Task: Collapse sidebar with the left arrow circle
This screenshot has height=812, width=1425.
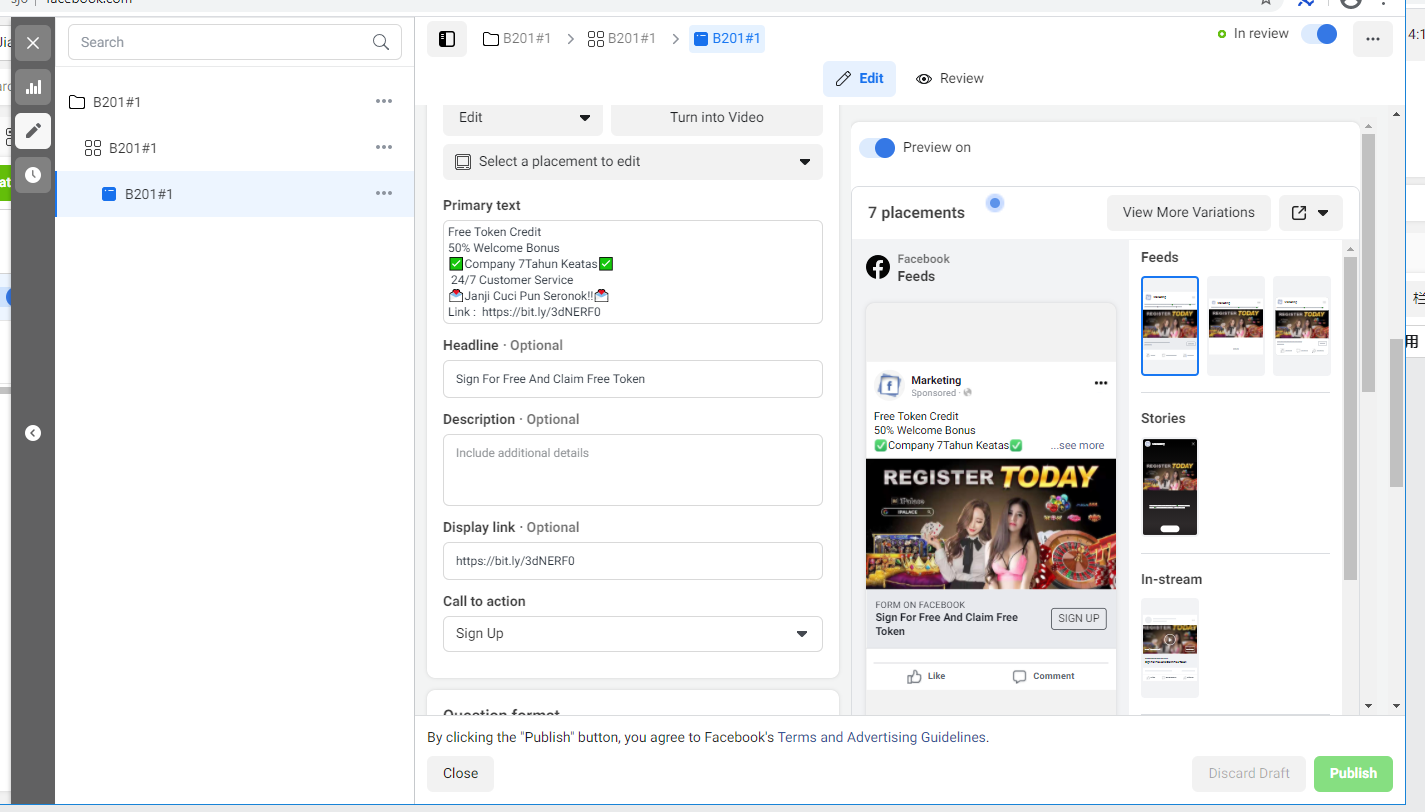Action: click(x=33, y=433)
